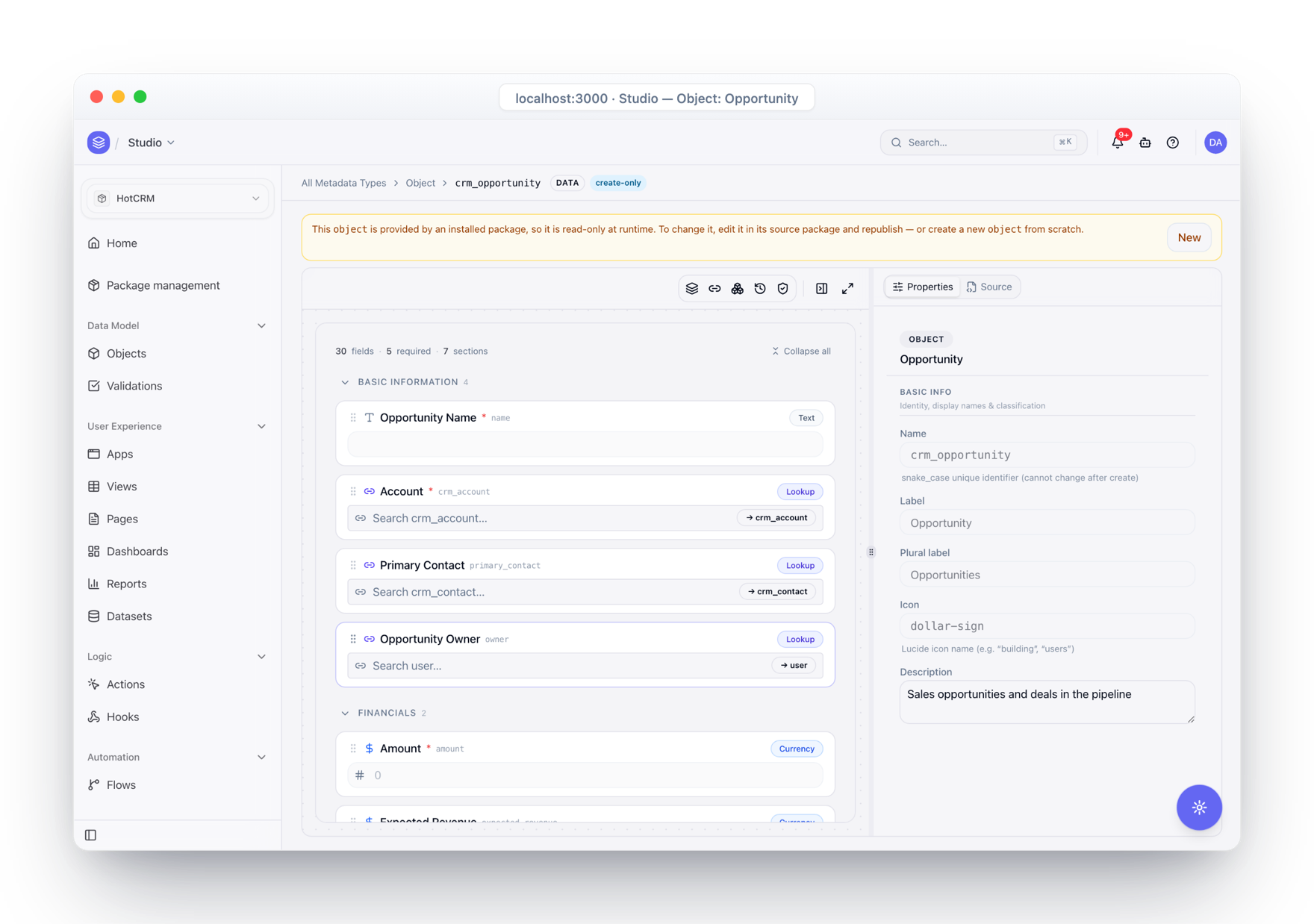Click the Amount field drag handle

pyautogui.click(x=353, y=749)
